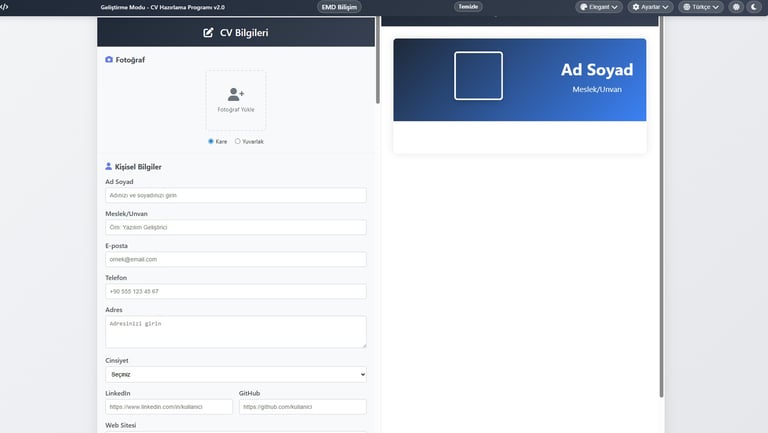Open the Ayarlar settings dropdown
The height and width of the screenshot is (433, 768).
[650, 7]
